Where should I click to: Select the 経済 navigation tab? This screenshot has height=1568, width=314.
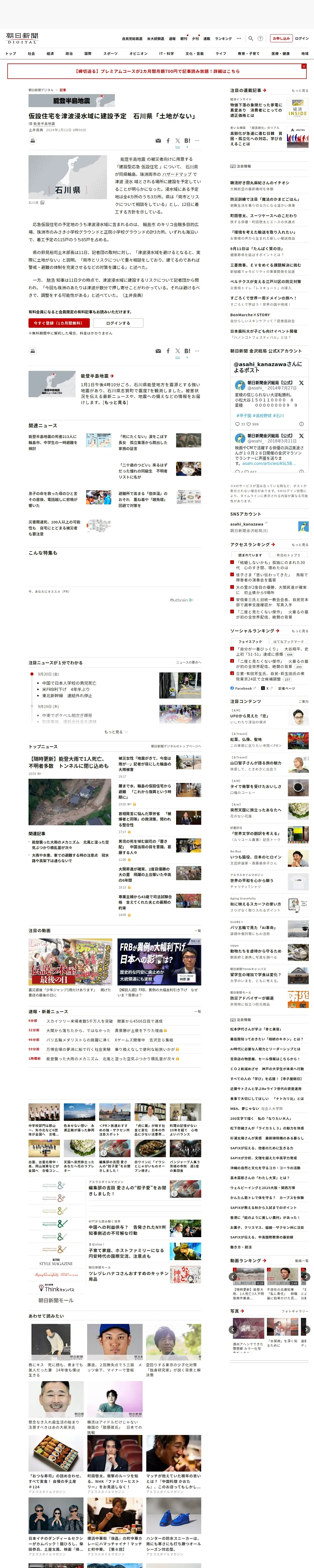click(x=50, y=54)
